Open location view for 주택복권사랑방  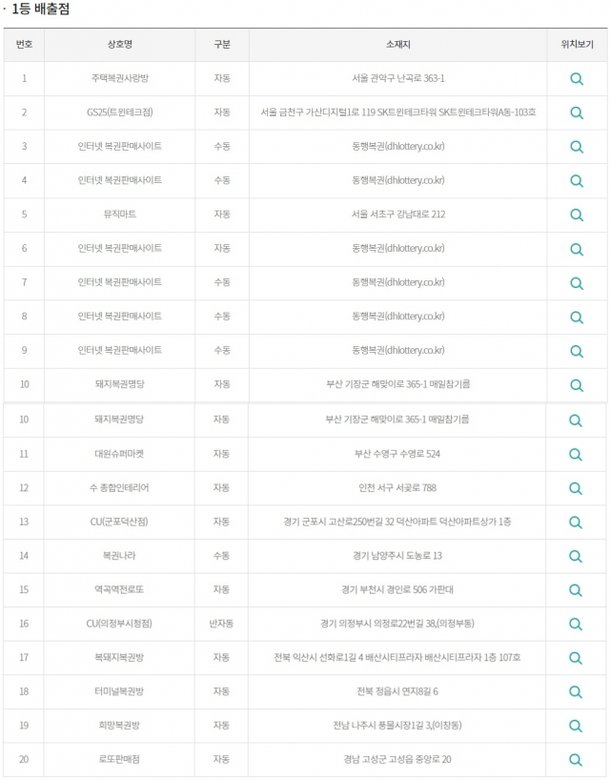click(576, 79)
